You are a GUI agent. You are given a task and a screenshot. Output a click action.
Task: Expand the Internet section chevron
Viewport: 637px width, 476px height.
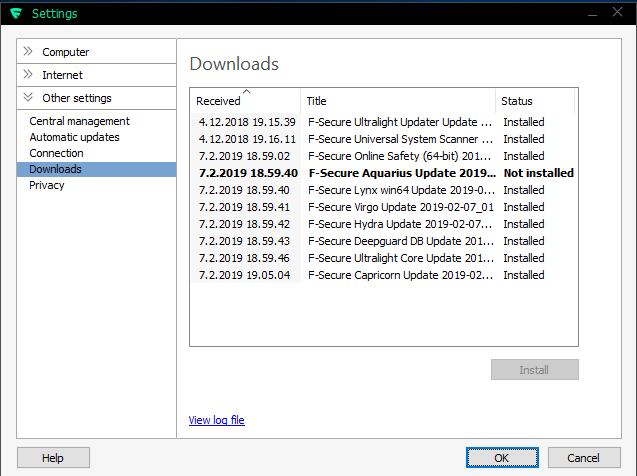[28, 74]
